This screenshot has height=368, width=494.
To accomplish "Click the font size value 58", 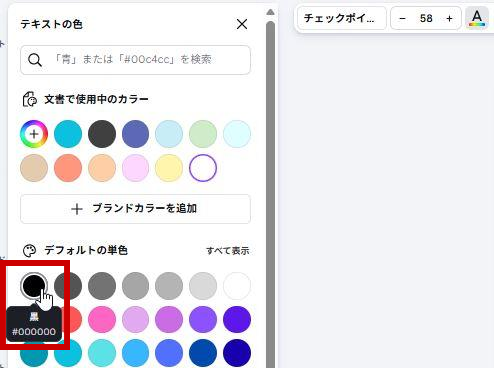I will (426, 18).
